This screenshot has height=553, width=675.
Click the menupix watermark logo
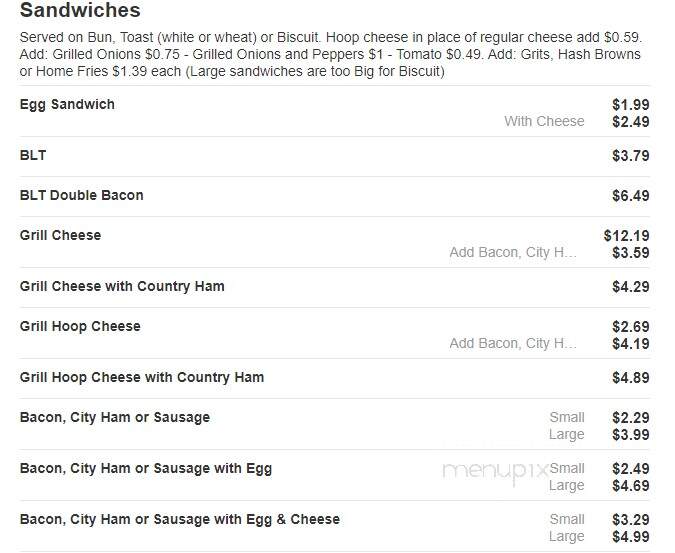[495, 472]
